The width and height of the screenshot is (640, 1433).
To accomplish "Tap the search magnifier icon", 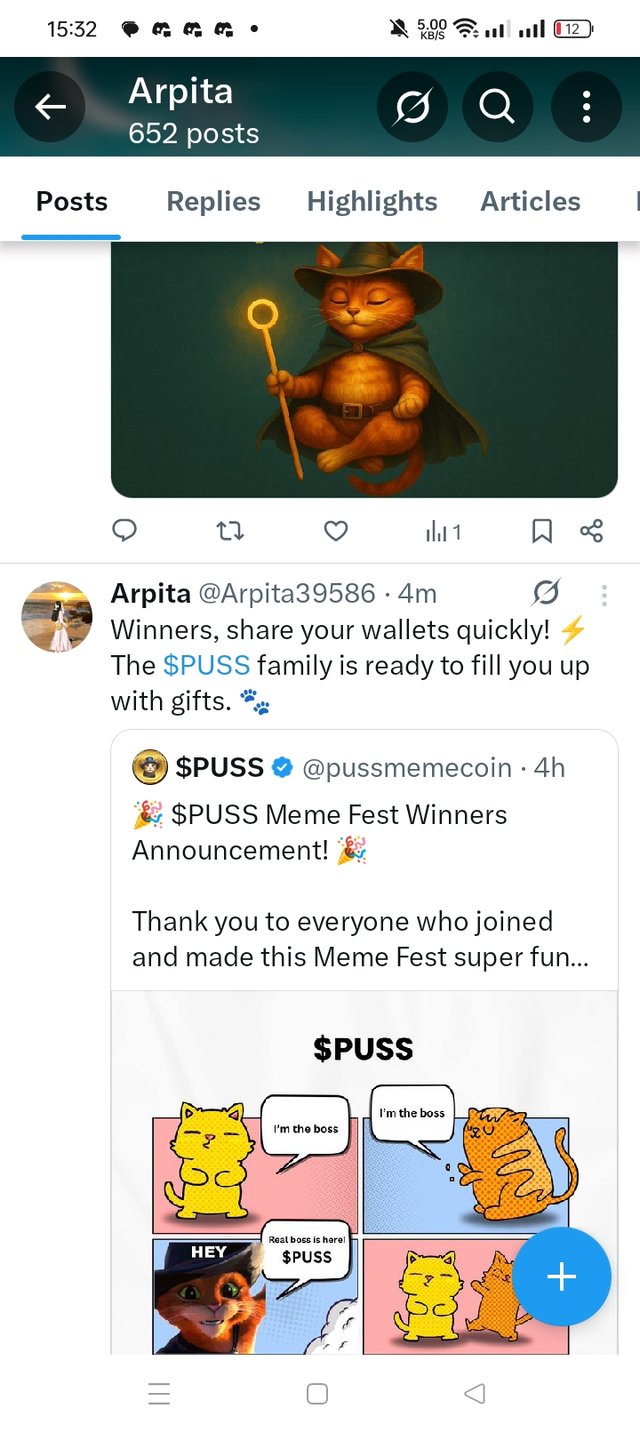I will tap(497, 107).
